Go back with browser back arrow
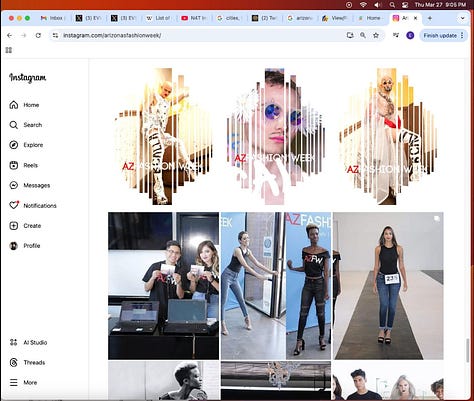 point(10,35)
